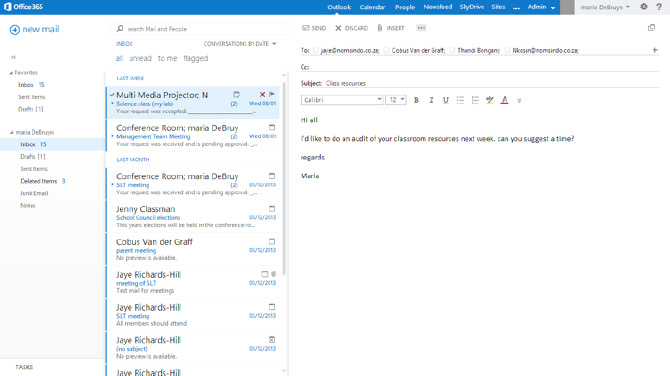Click the Office 365 logo
Screen dimensions: 670x376
(x=24, y=7)
